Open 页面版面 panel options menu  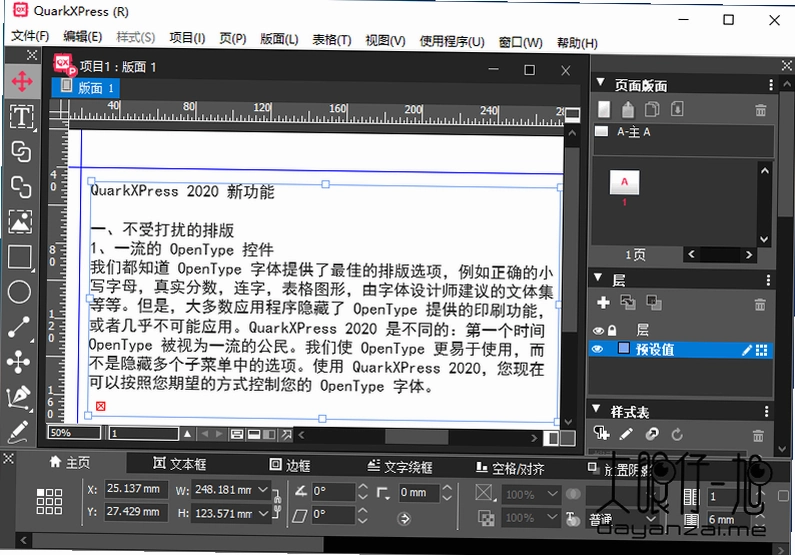(771, 84)
